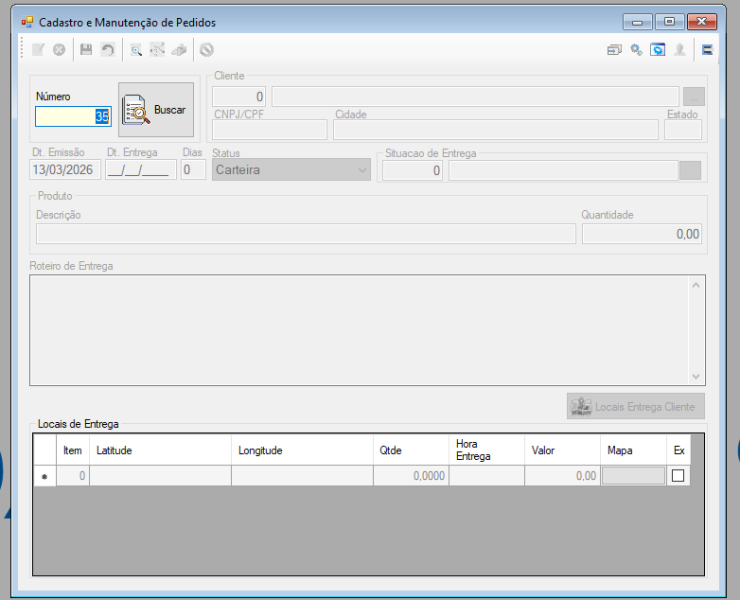Click the Situacao de Entrega lookup button
This screenshot has width=740, height=600.
pos(690,170)
